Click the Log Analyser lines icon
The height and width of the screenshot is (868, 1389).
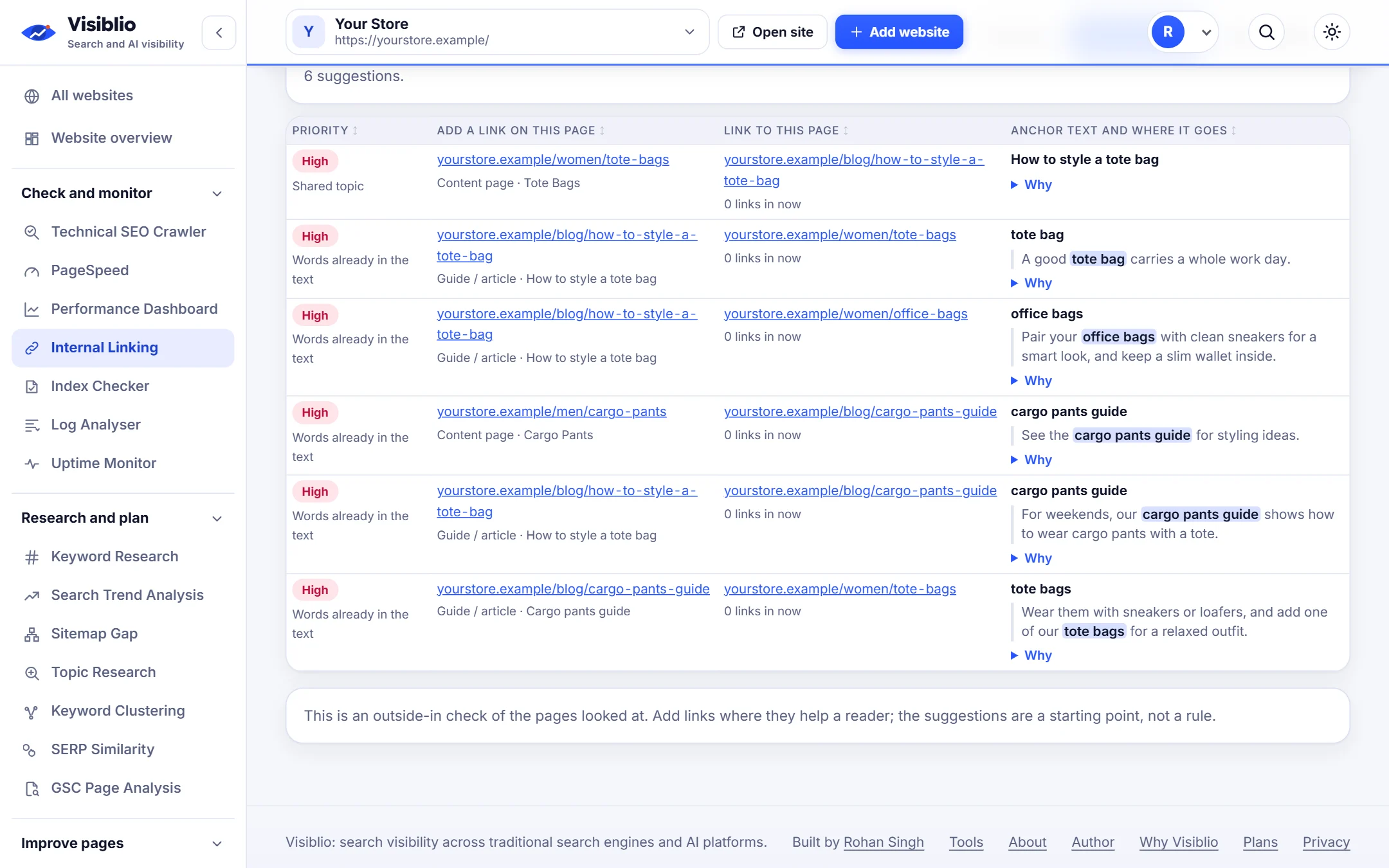pos(32,425)
